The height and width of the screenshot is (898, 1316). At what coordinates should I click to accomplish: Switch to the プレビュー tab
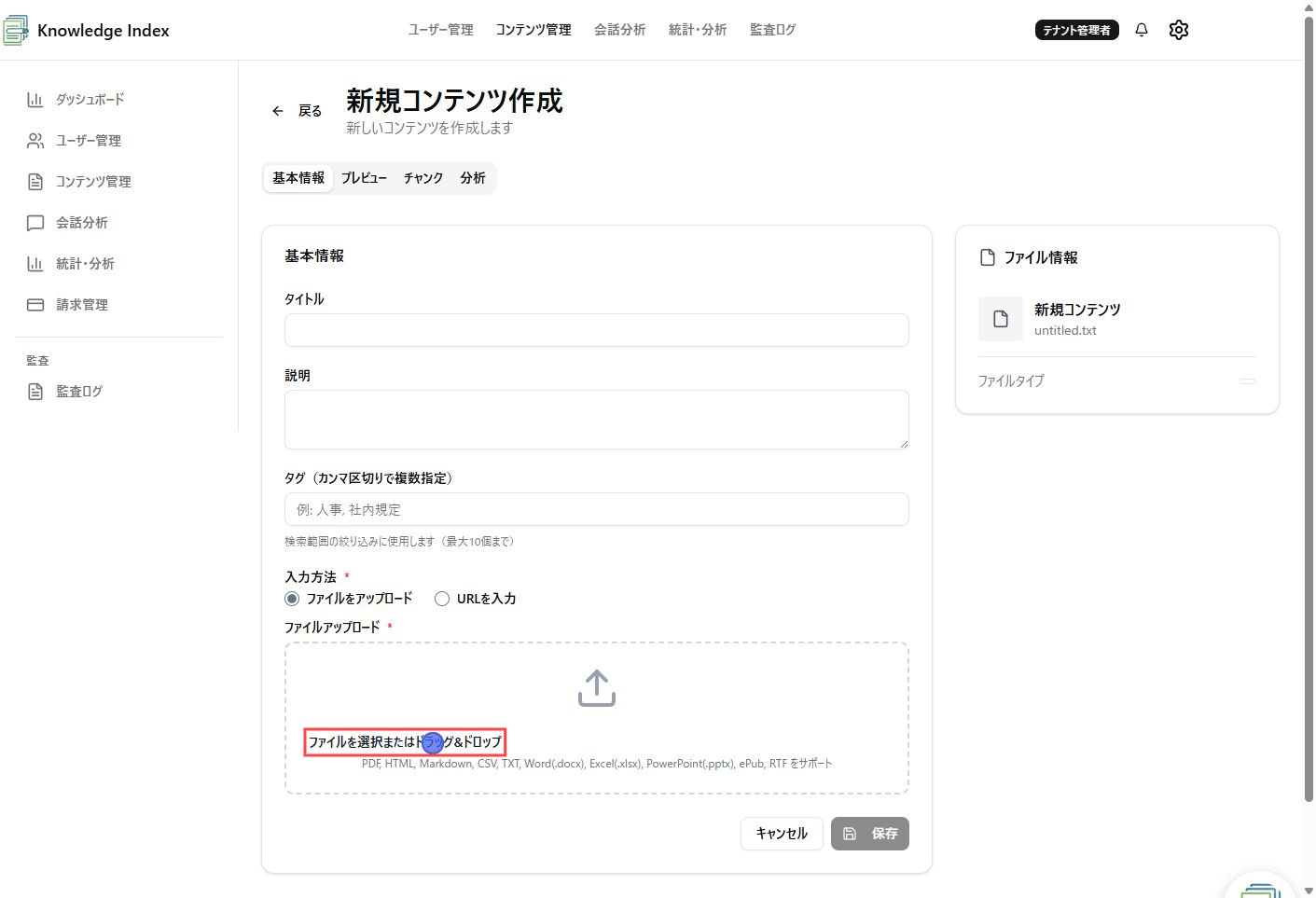[364, 178]
